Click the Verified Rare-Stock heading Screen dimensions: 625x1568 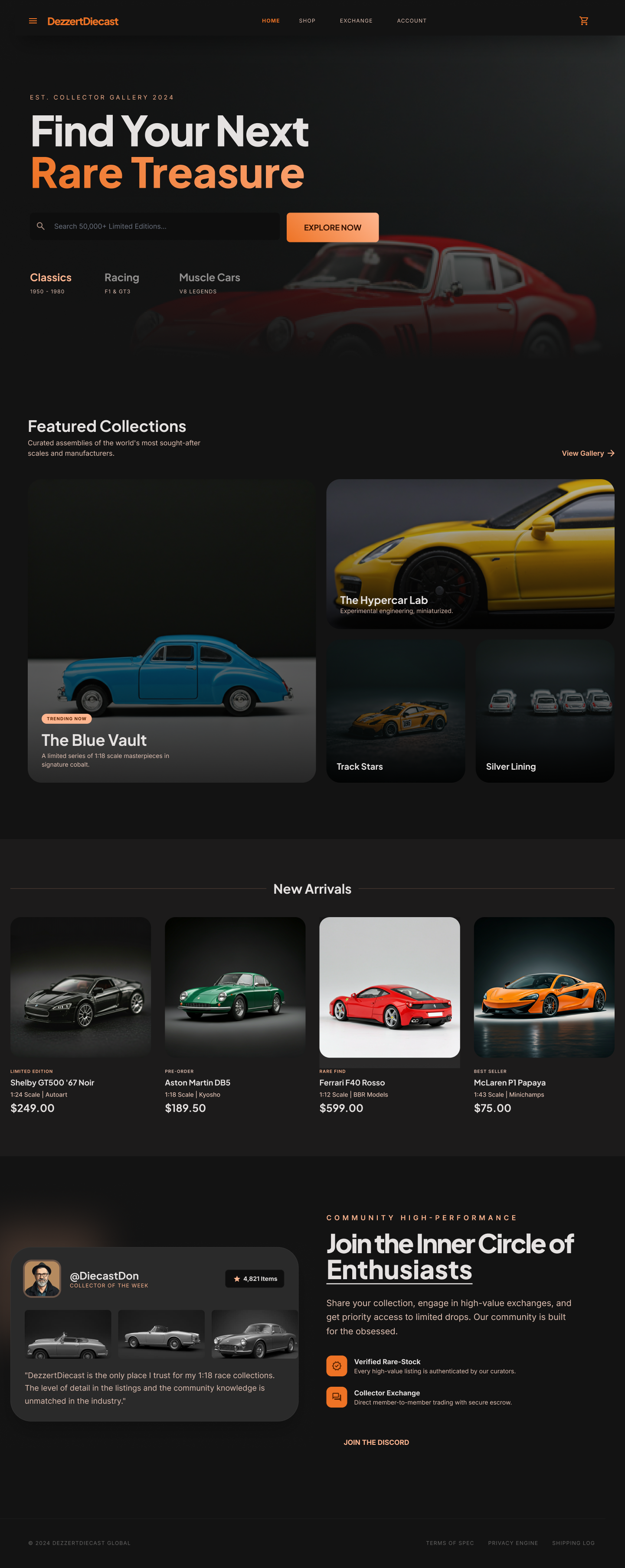click(387, 1362)
